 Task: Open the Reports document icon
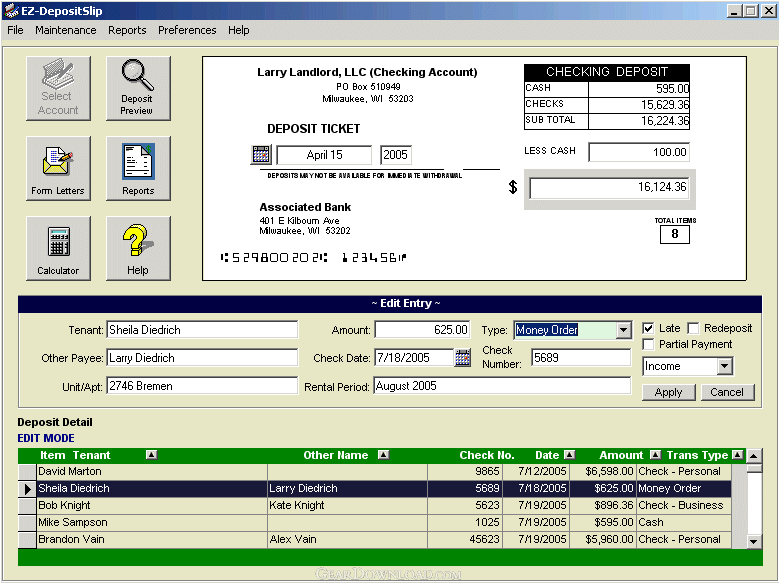[138, 168]
